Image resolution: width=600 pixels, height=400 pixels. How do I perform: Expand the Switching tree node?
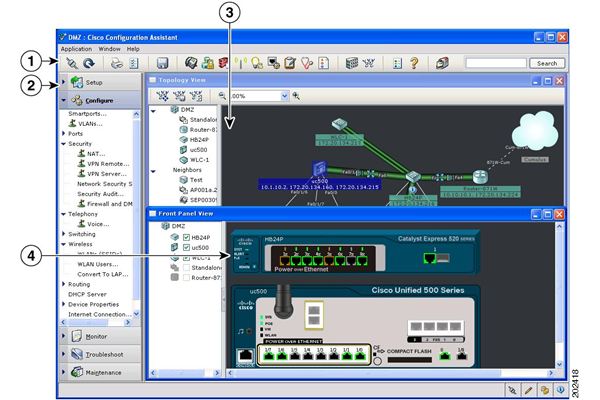[64, 234]
